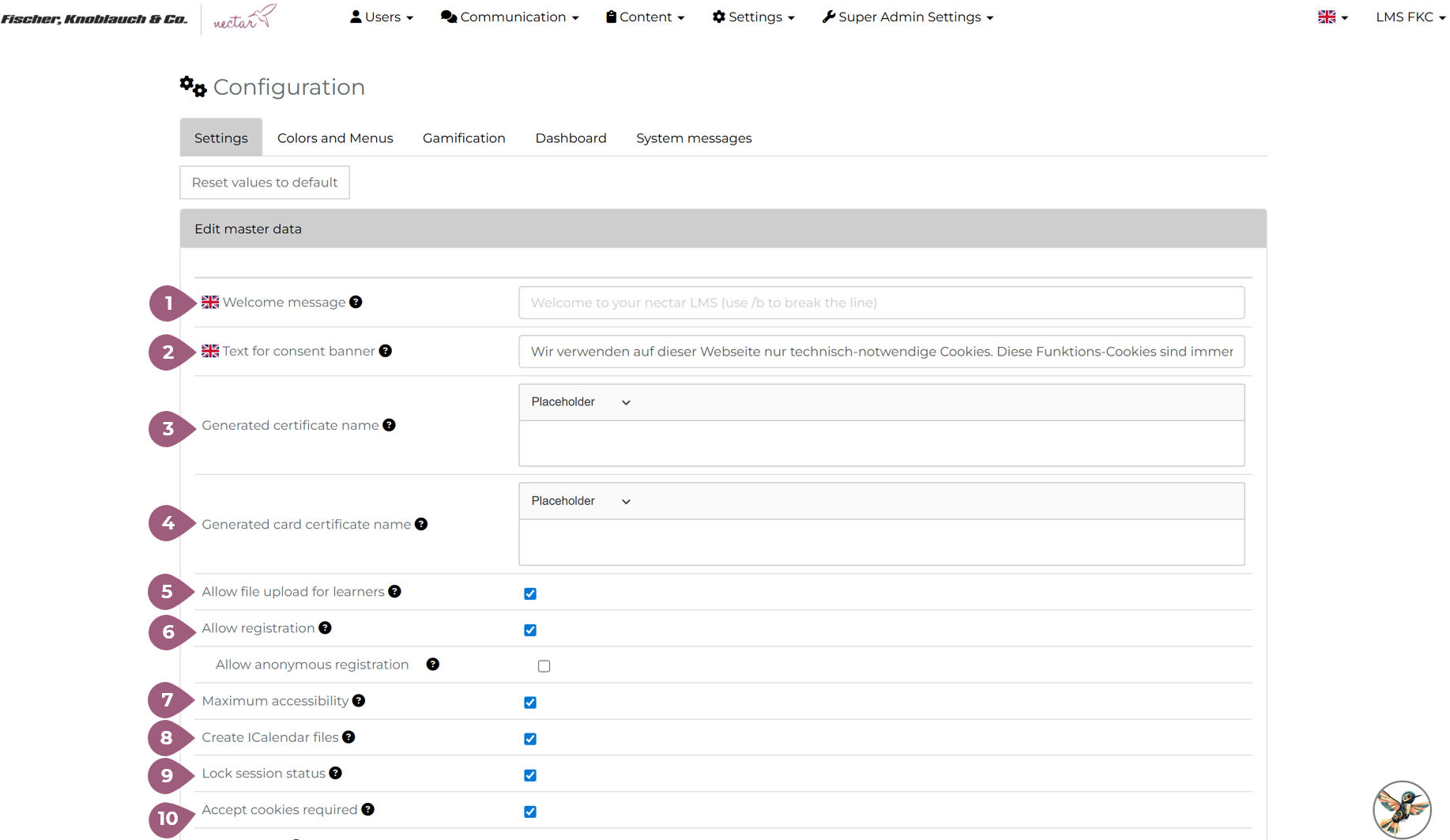Uncheck Allow file upload for learners
This screenshot has height=840, width=1450.
(530, 593)
